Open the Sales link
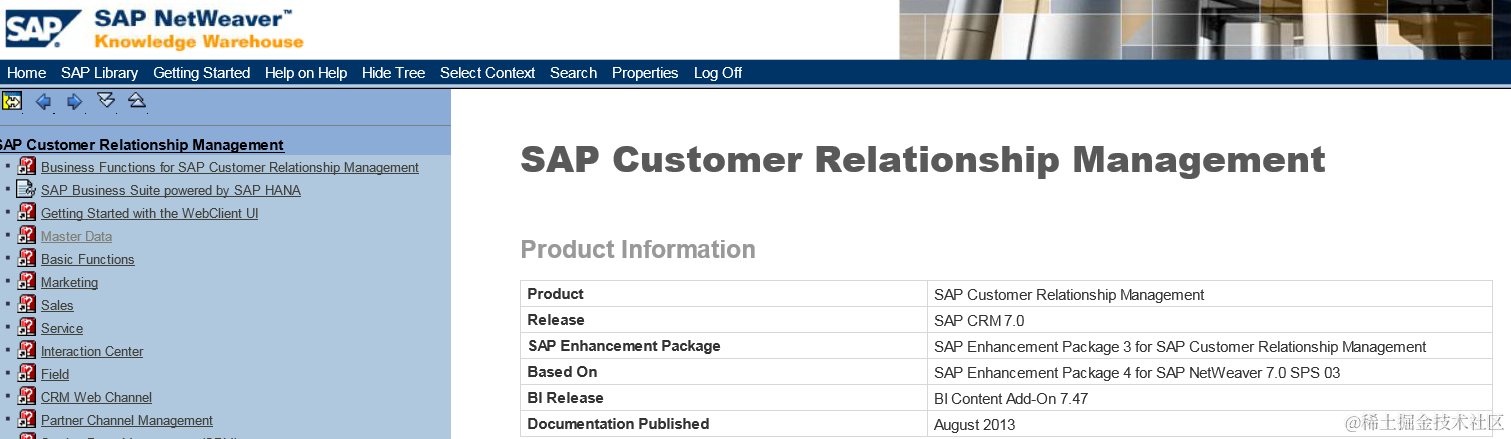This screenshot has width=1511, height=439. [x=57, y=305]
